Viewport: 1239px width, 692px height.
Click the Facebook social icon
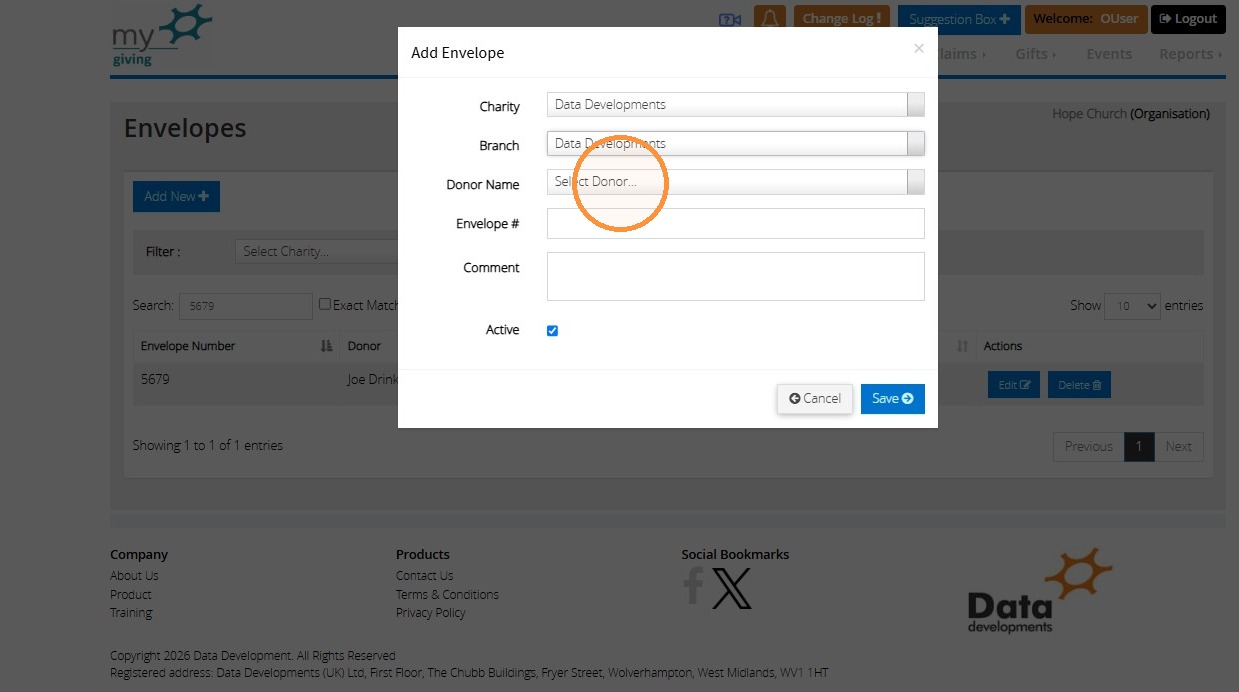693,587
